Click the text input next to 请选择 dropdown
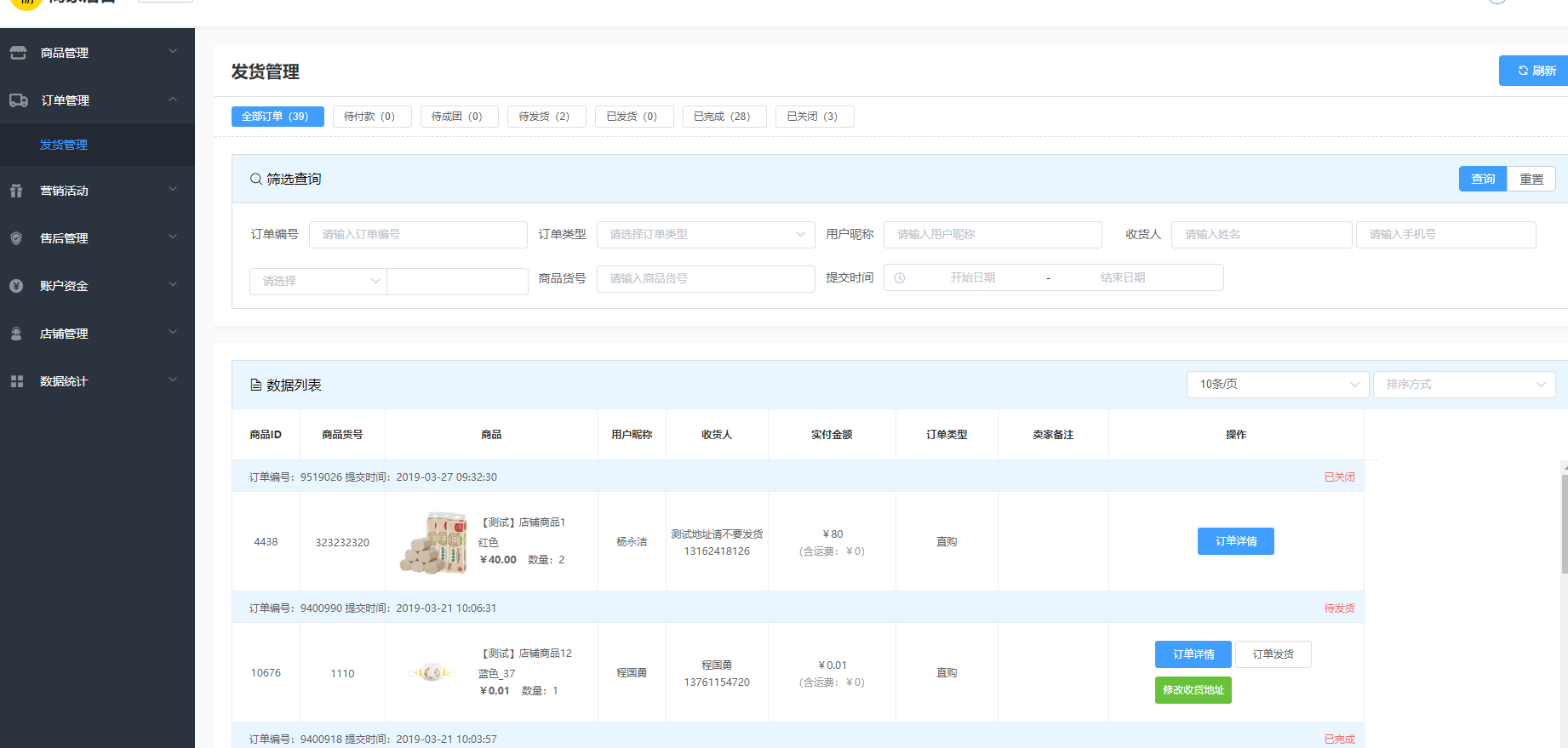Image resolution: width=1568 pixels, height=748 pixels. coord(458,281)
